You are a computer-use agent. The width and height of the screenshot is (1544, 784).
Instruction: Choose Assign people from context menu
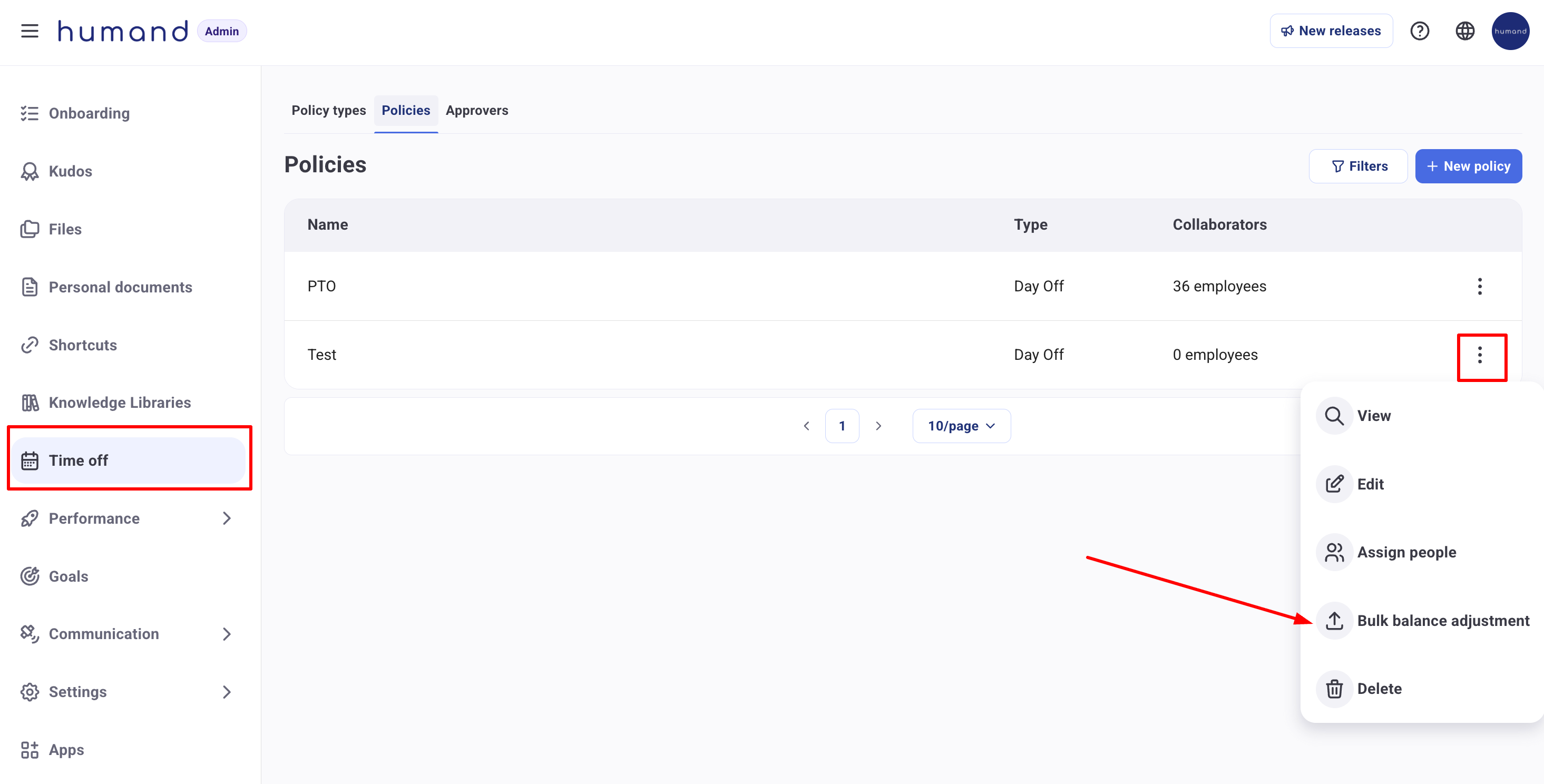coord(1406,552)
